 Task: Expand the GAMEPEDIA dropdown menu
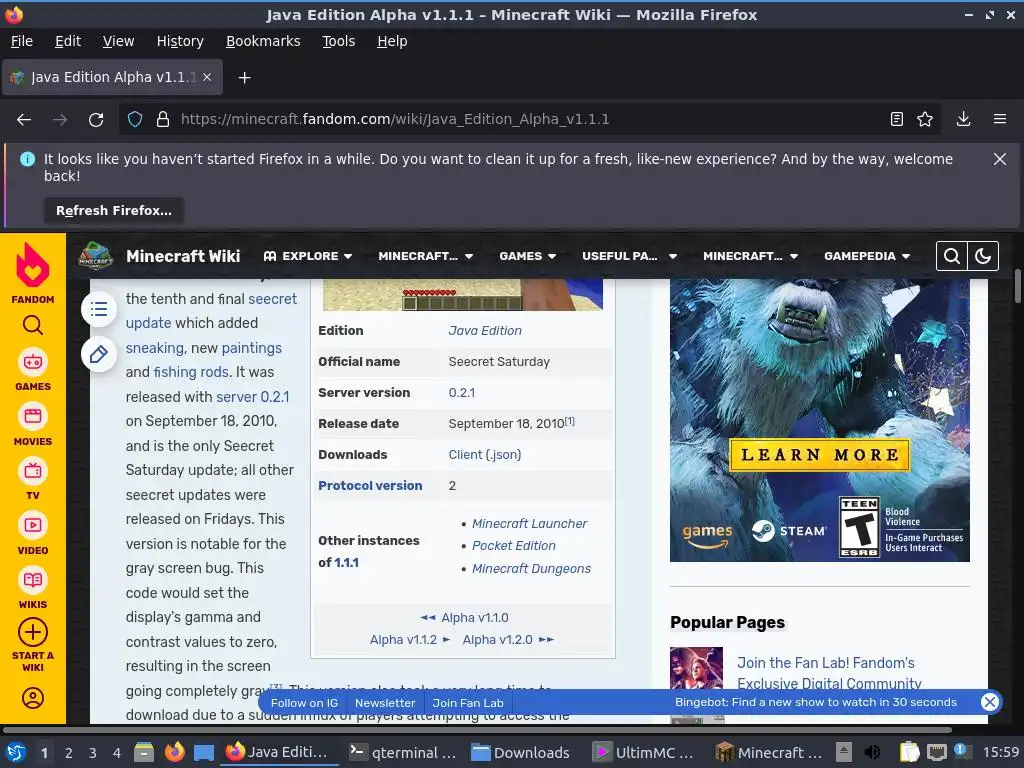coord(867,256)
